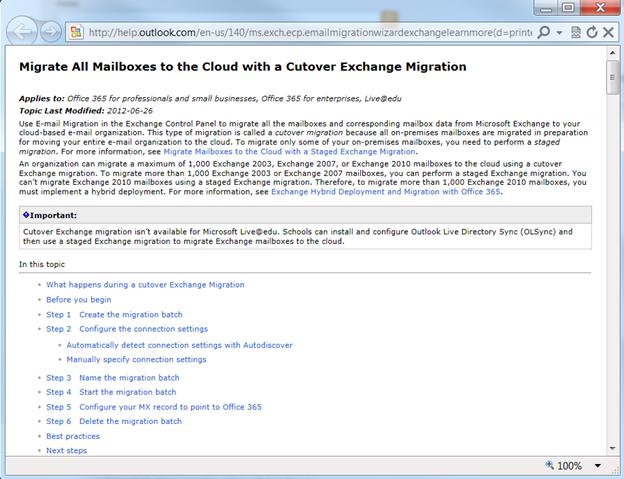Close the browser window
The image size is (624, 479).
[601, 8]
